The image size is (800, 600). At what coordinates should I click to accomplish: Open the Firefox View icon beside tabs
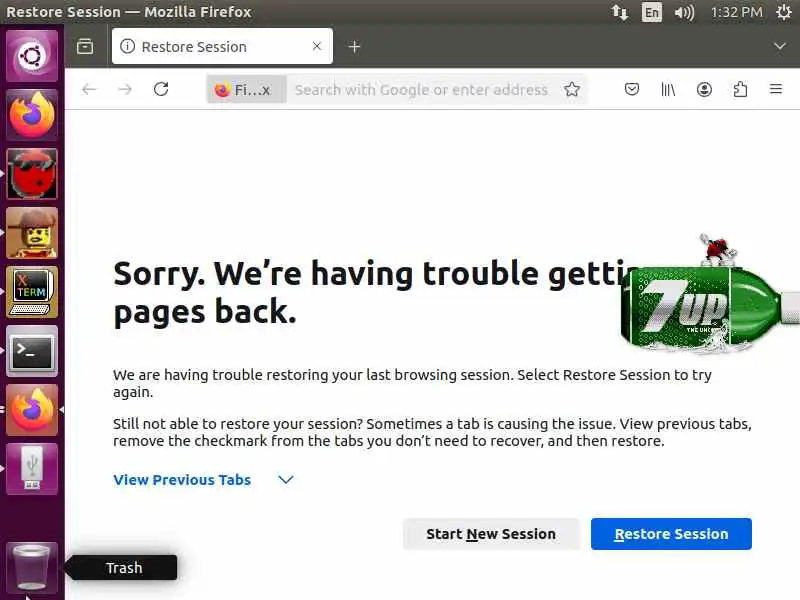85,46
